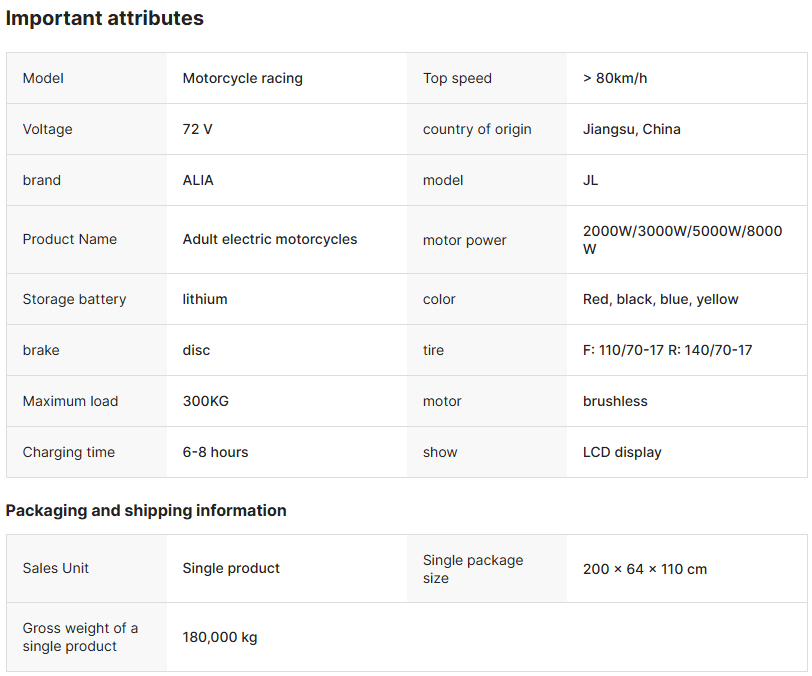812x676 pixels.
Task: Select the 'disc' brake value
Action: [196, 350]
